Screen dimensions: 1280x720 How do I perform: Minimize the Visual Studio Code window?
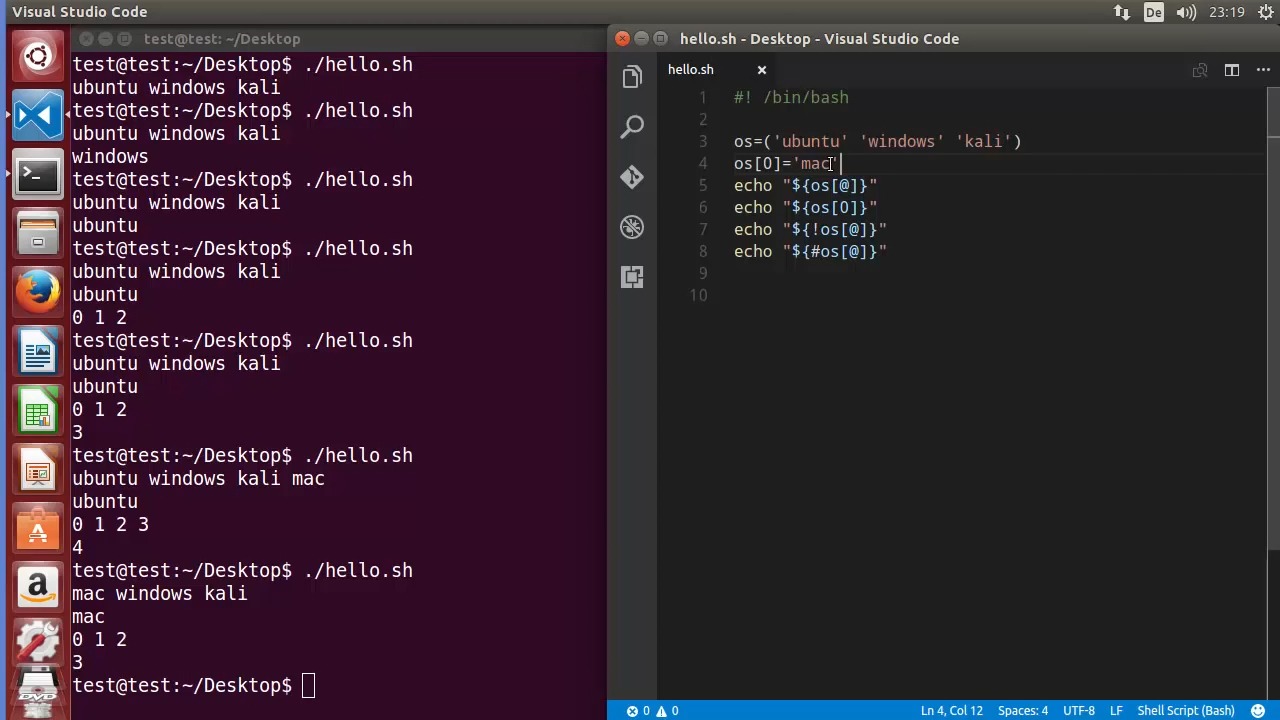click(x=642, y=39)
